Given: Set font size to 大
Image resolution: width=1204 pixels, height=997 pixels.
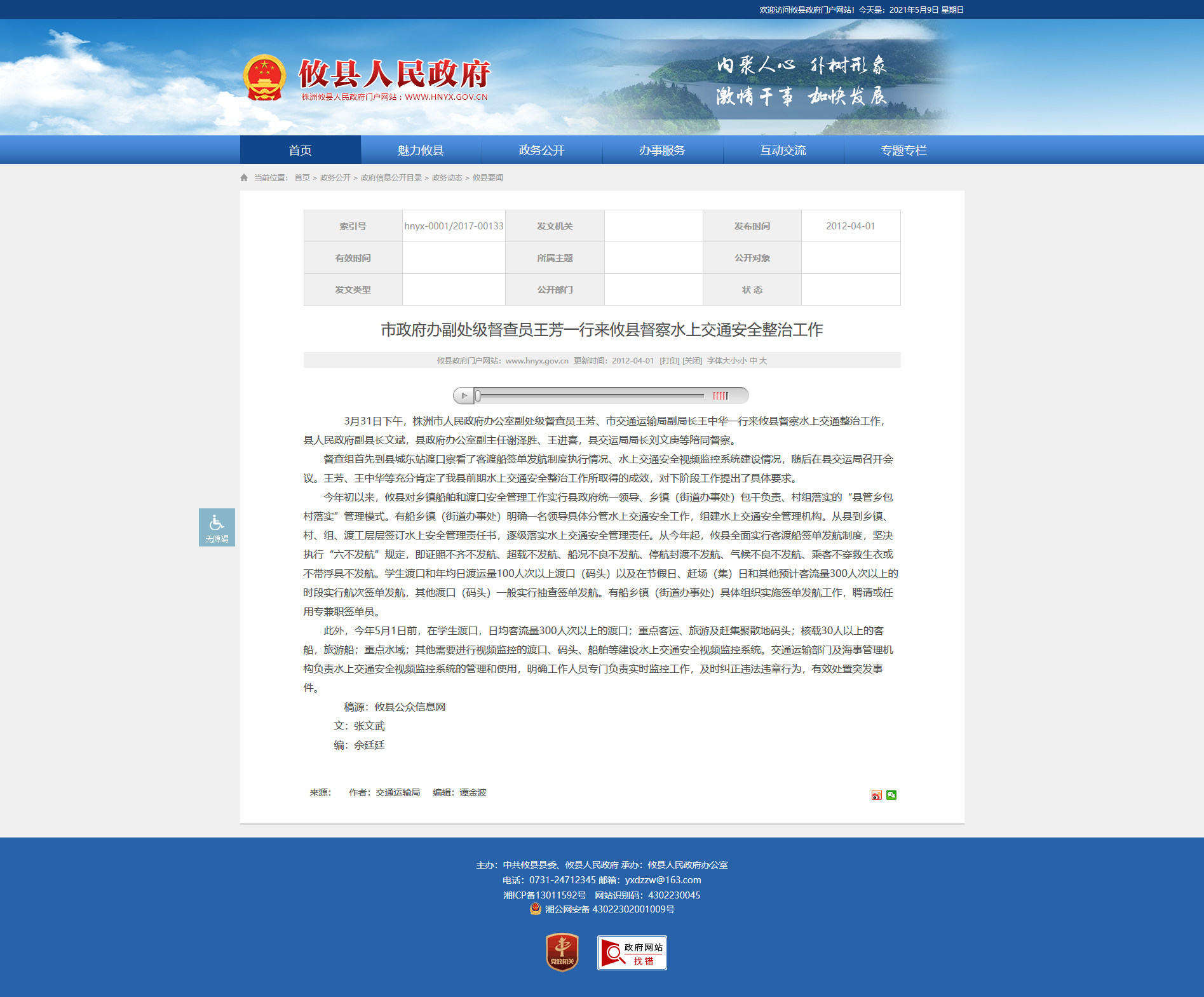Looking at the screenshot, I should click(763, 360).
